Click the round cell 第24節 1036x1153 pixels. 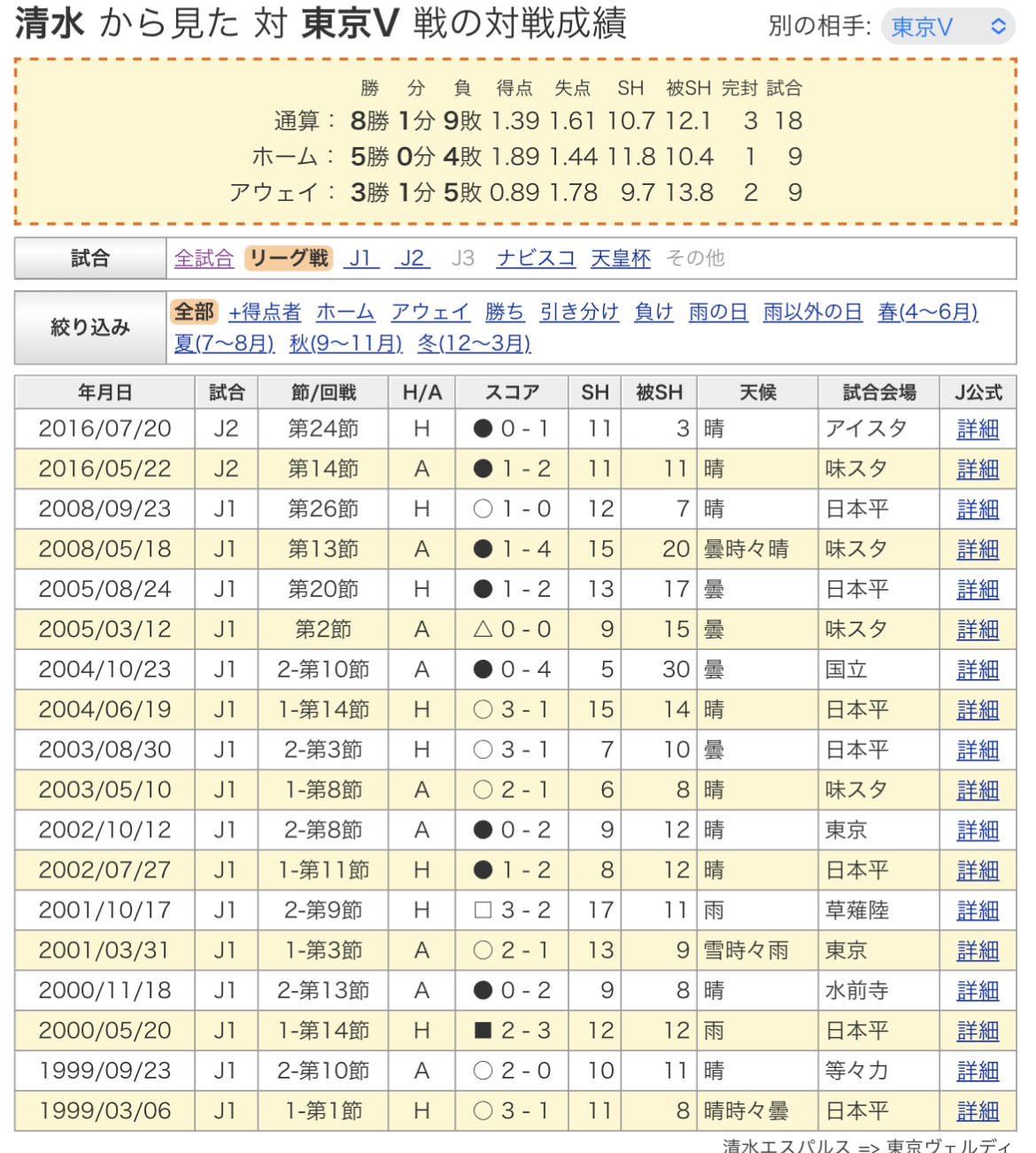click(323, 429)
